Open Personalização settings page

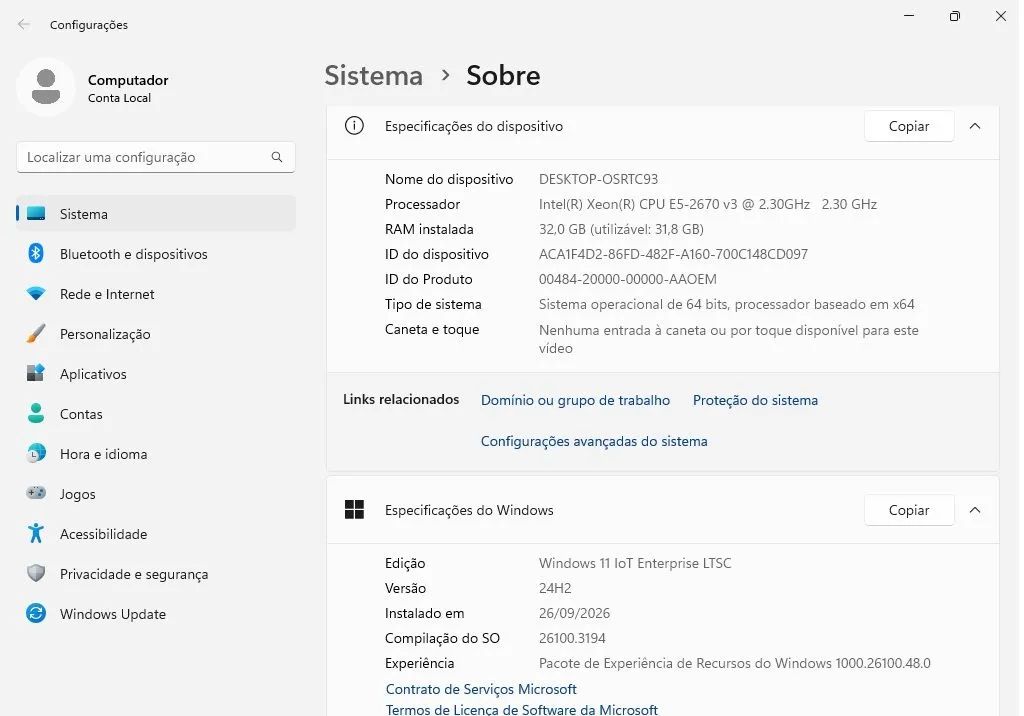click(x=156, y=333)
